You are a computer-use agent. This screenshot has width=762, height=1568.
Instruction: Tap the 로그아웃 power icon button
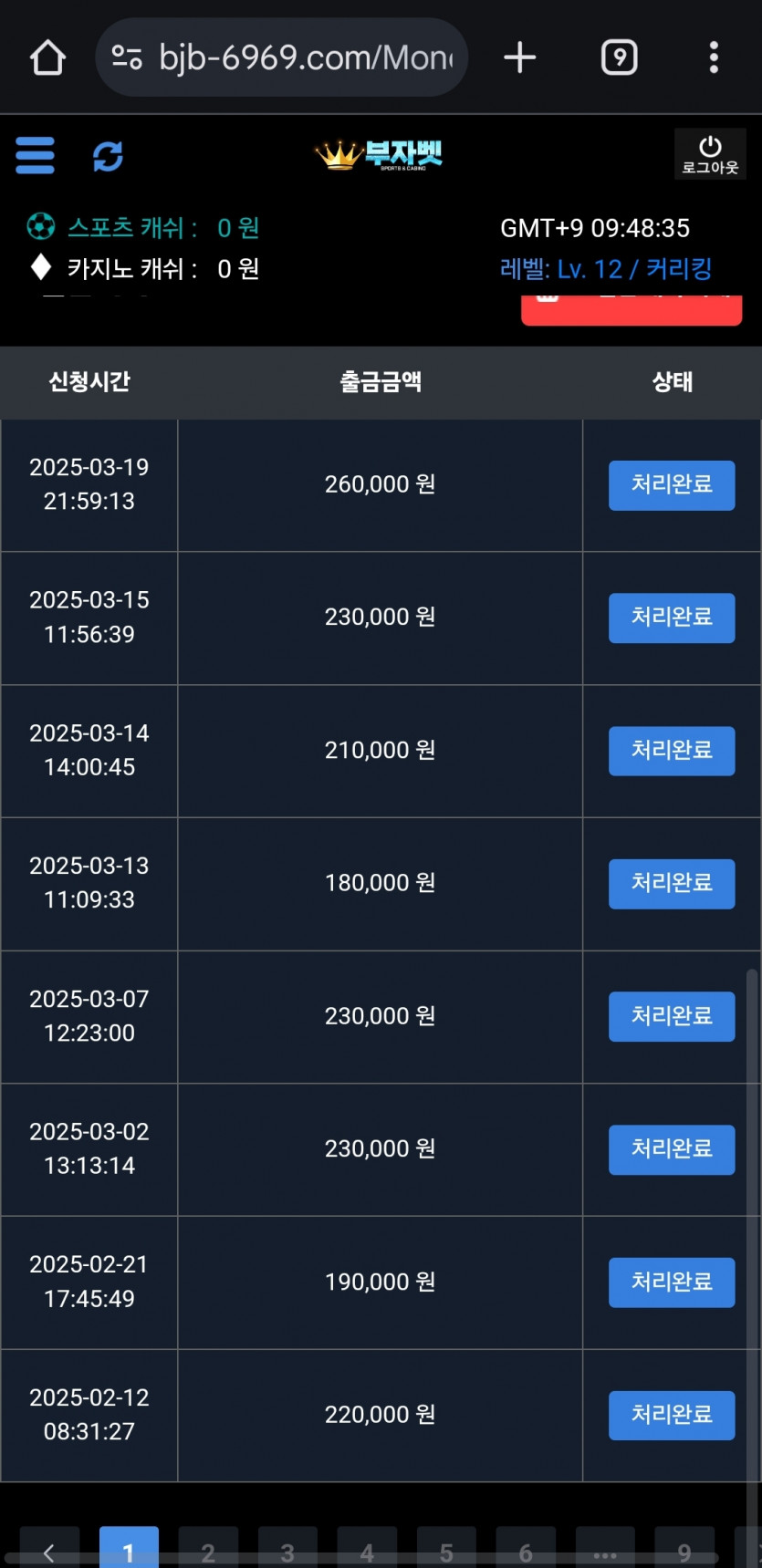(710, 154)
